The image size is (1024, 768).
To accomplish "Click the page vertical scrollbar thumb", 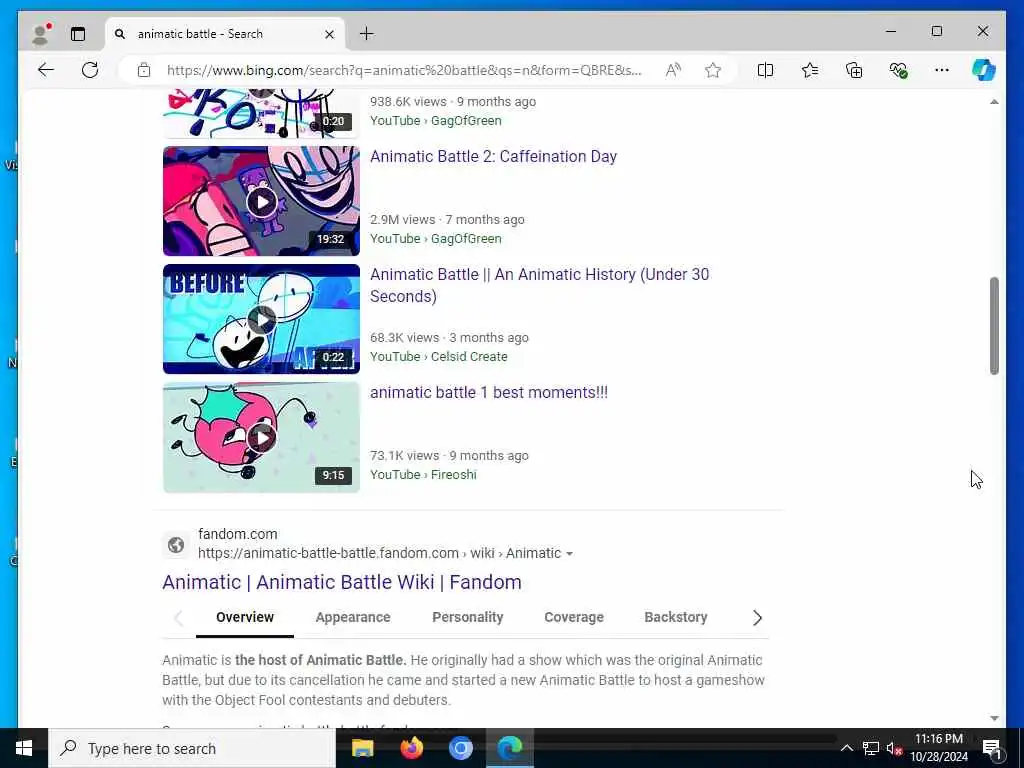I will [x=994, y=326].
